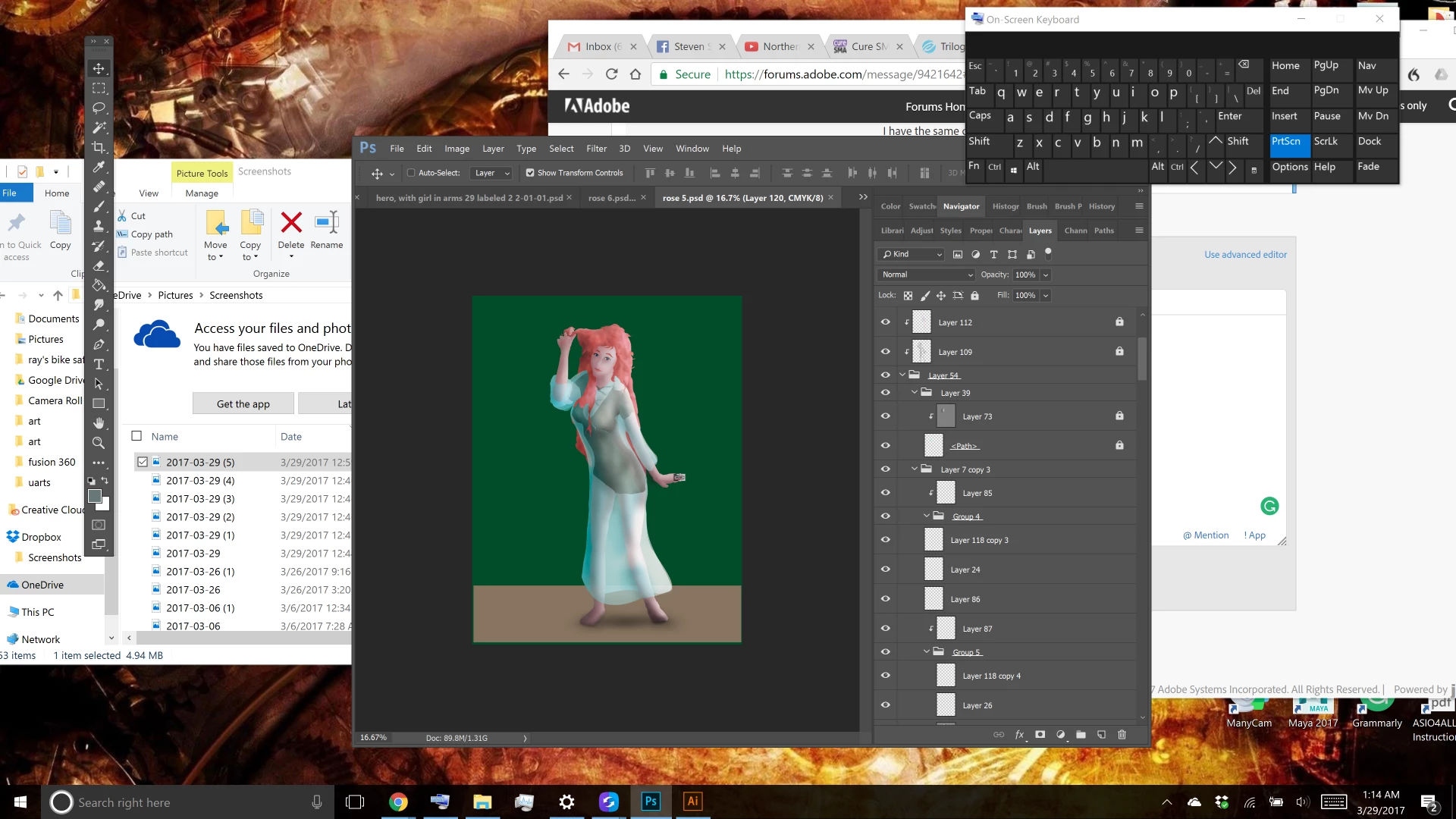Click the Get the app button
This screenshot has width=1456, height=819.
(x=243, y=404)
